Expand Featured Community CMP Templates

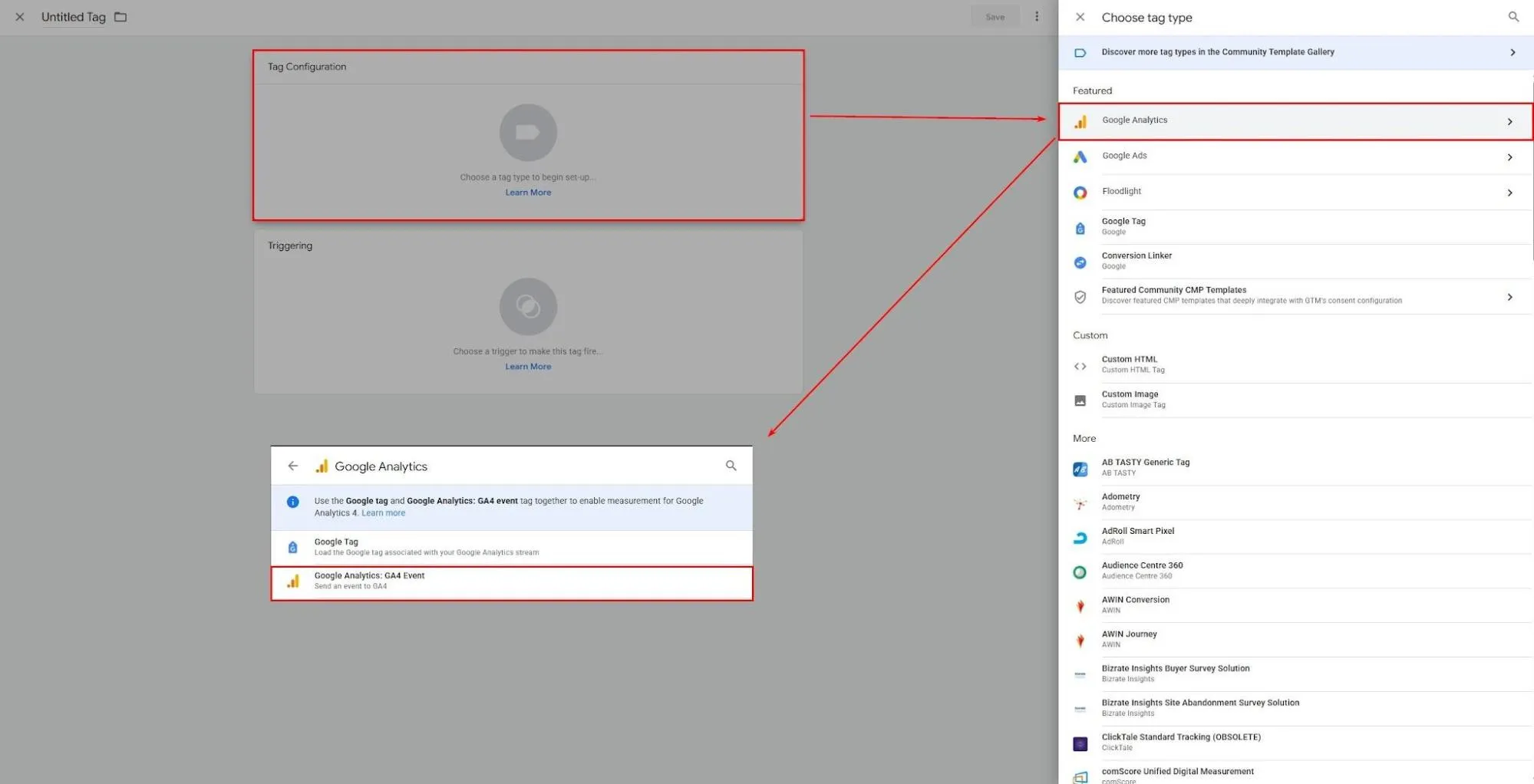point(1509,297)
